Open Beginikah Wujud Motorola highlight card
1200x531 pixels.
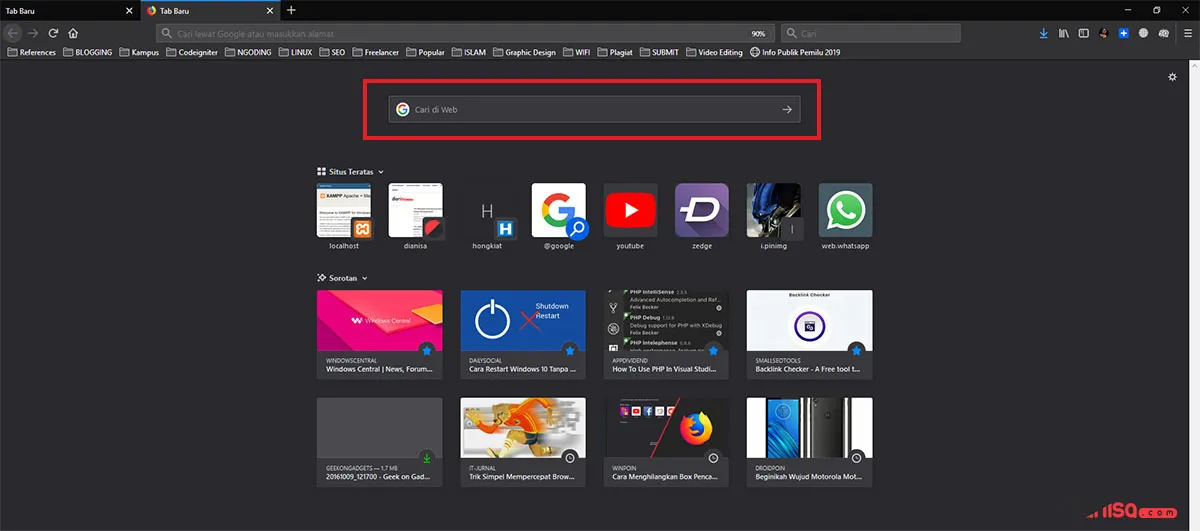[810, 442]
